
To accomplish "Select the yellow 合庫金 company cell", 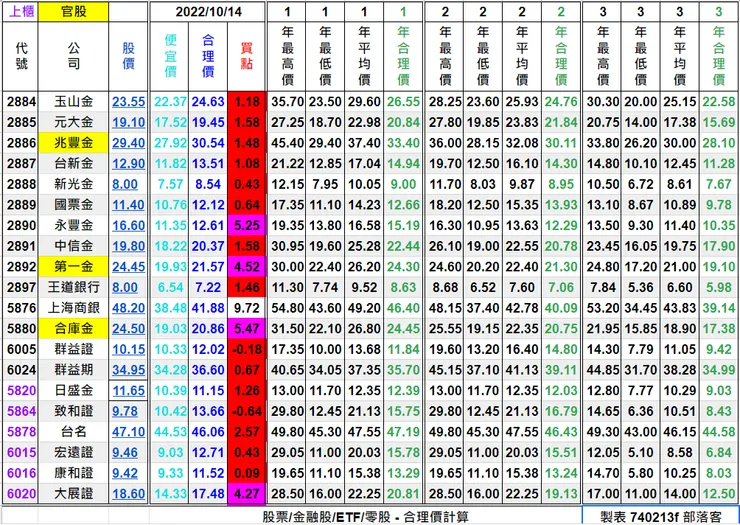I will click(74, 329).
